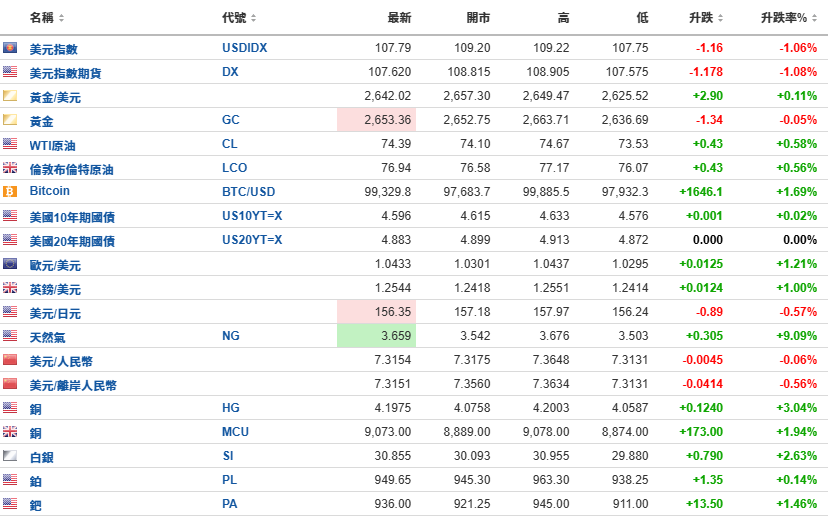Open the Bitcoin quote link

pos(50,191)
